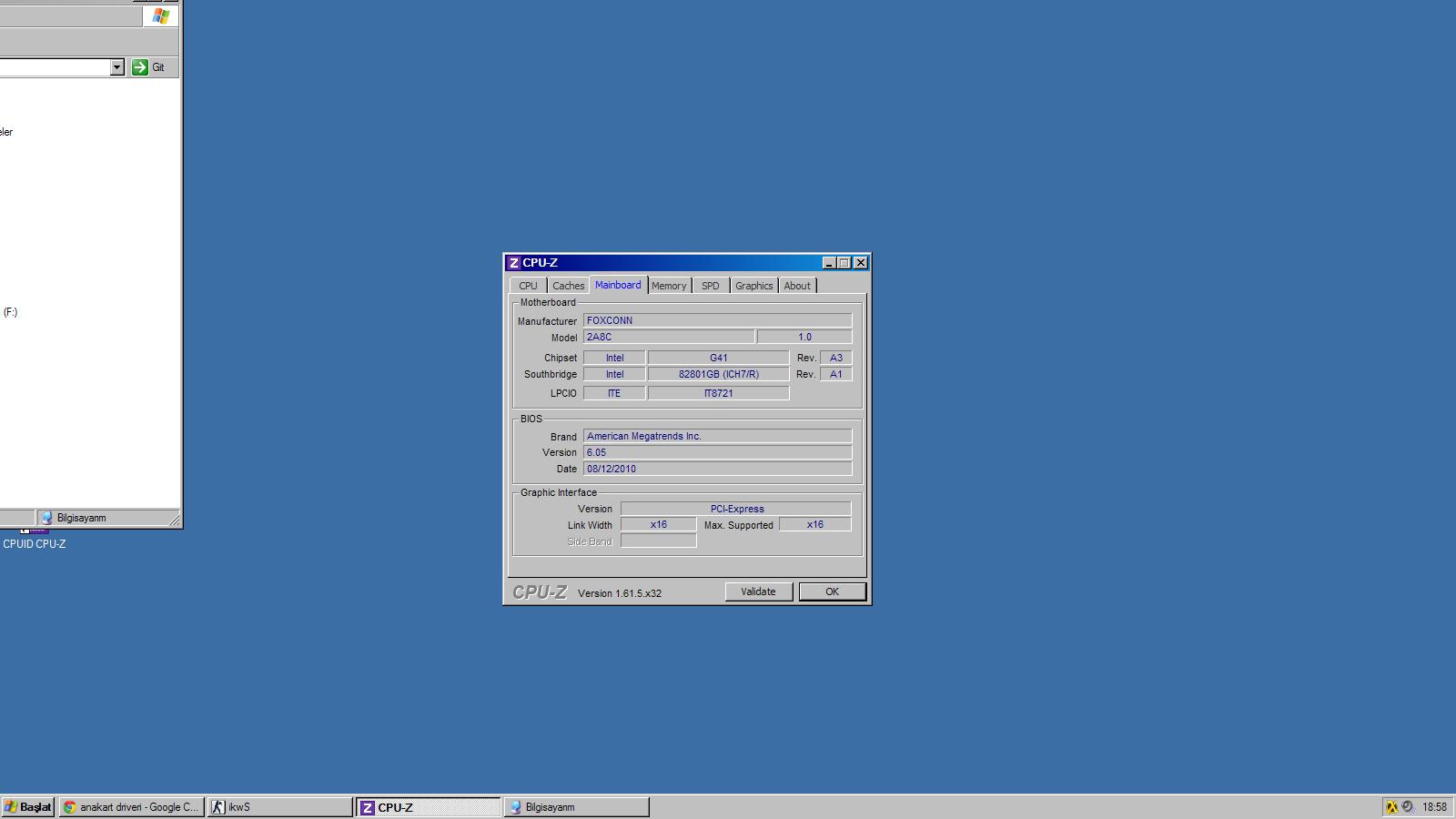Switch to Bilgisayarım in the taskbar
This screenshot has height=819, width=1456.
[x=576, y=807]
